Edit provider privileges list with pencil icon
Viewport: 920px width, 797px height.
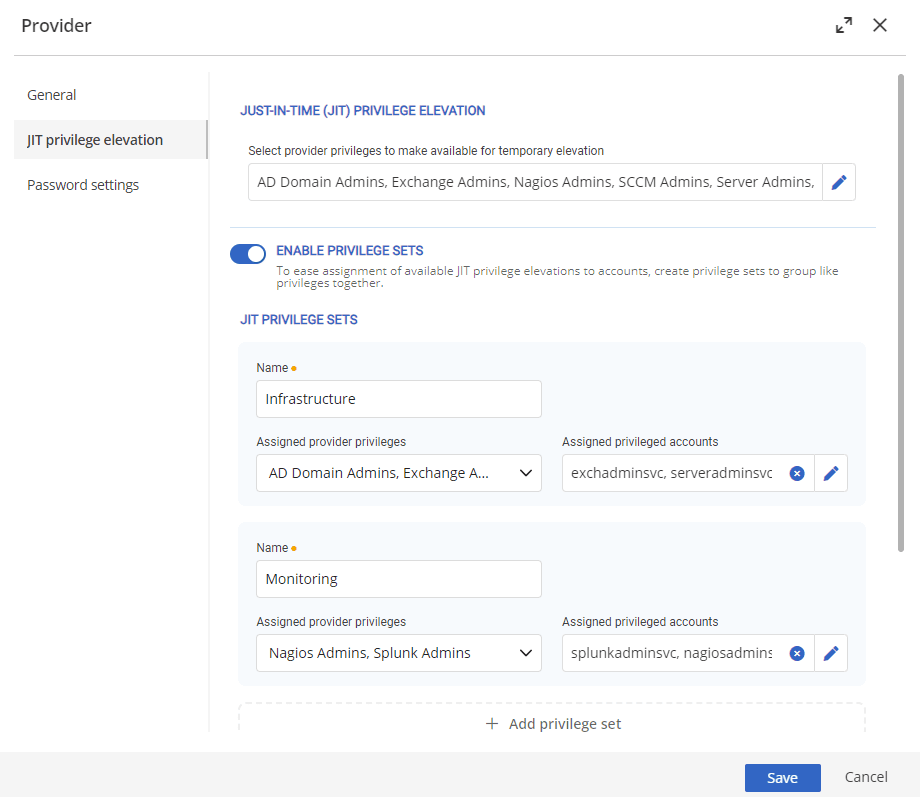coord(839,182)
